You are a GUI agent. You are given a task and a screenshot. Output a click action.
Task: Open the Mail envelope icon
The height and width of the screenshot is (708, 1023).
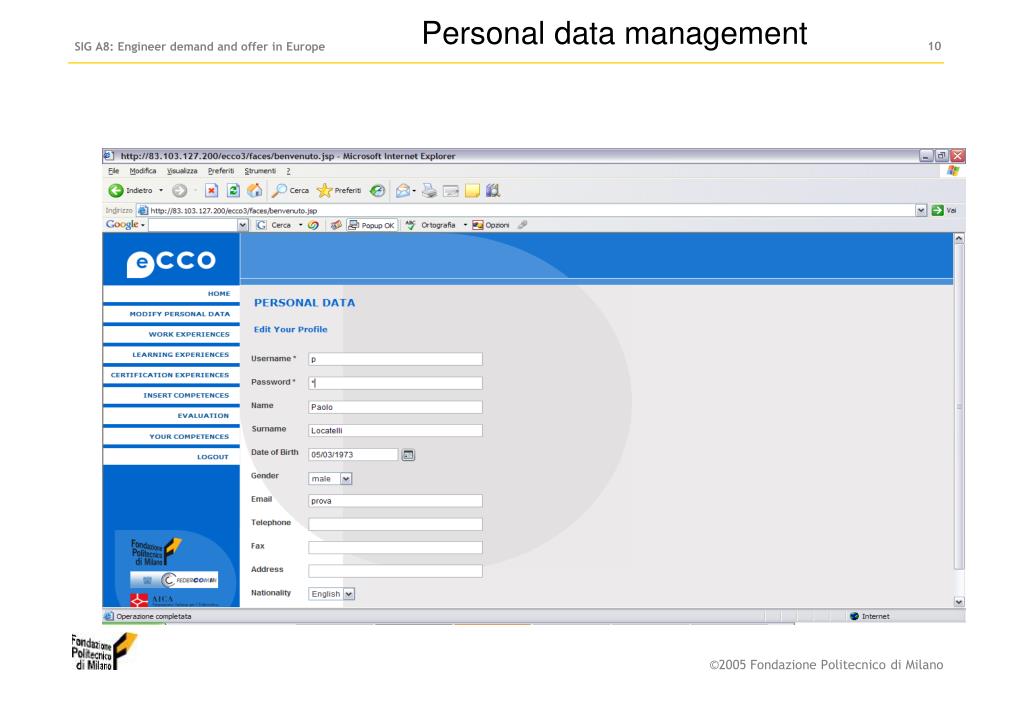403,191
